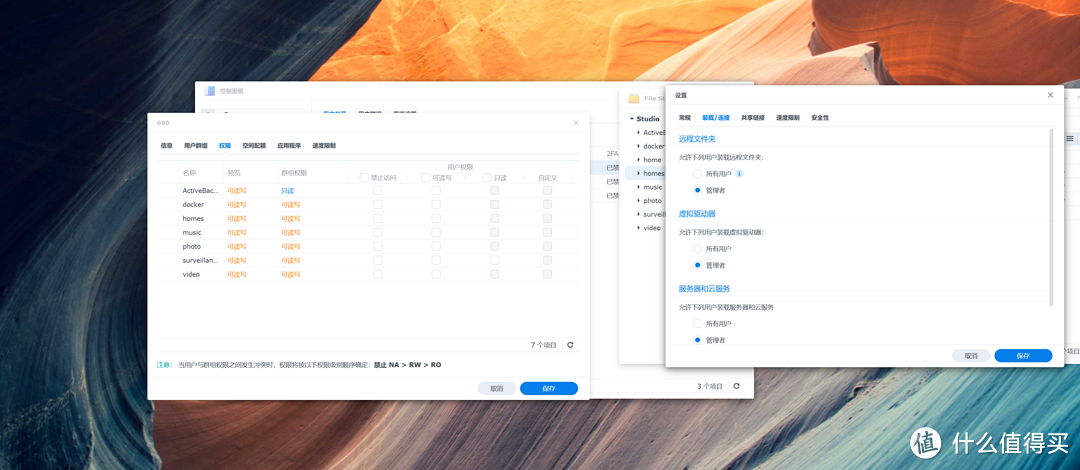The image size is (1080, 470).
Task: Collapse the Studio tree node
Action: pos(631,119)
